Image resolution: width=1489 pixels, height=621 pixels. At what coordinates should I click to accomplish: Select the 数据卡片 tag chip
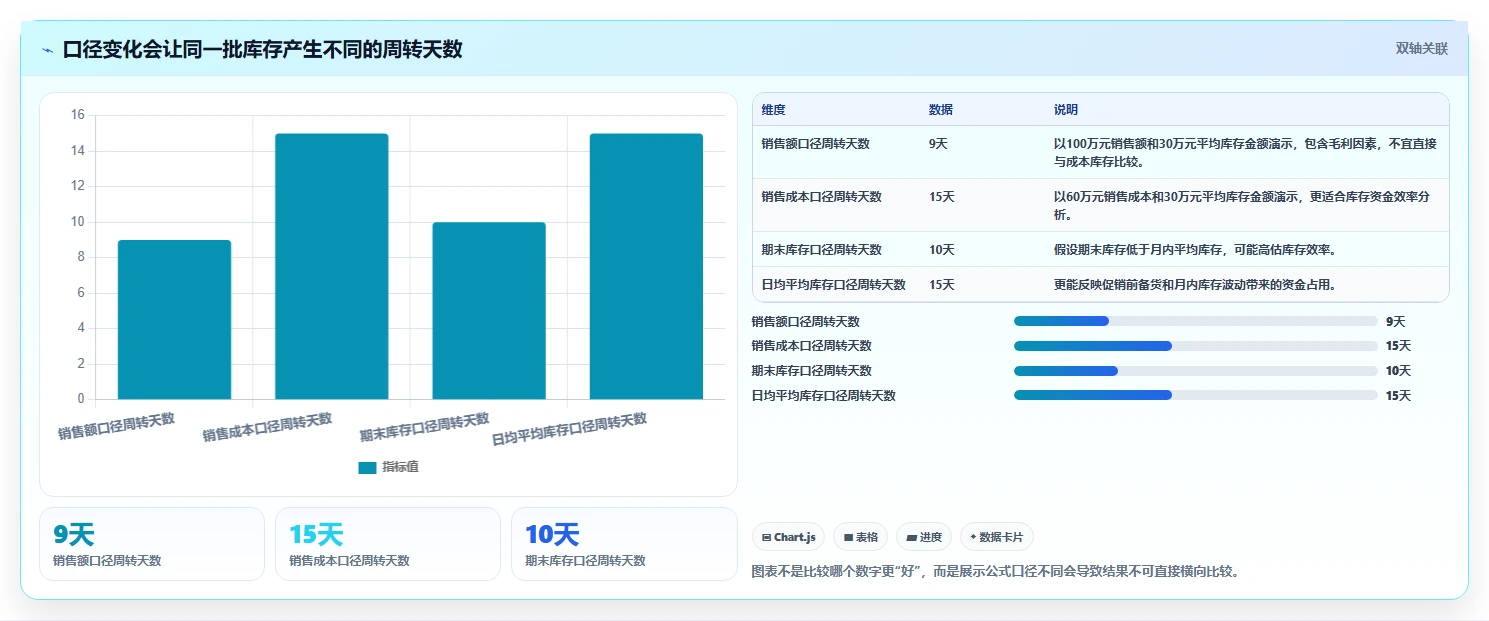996,537
